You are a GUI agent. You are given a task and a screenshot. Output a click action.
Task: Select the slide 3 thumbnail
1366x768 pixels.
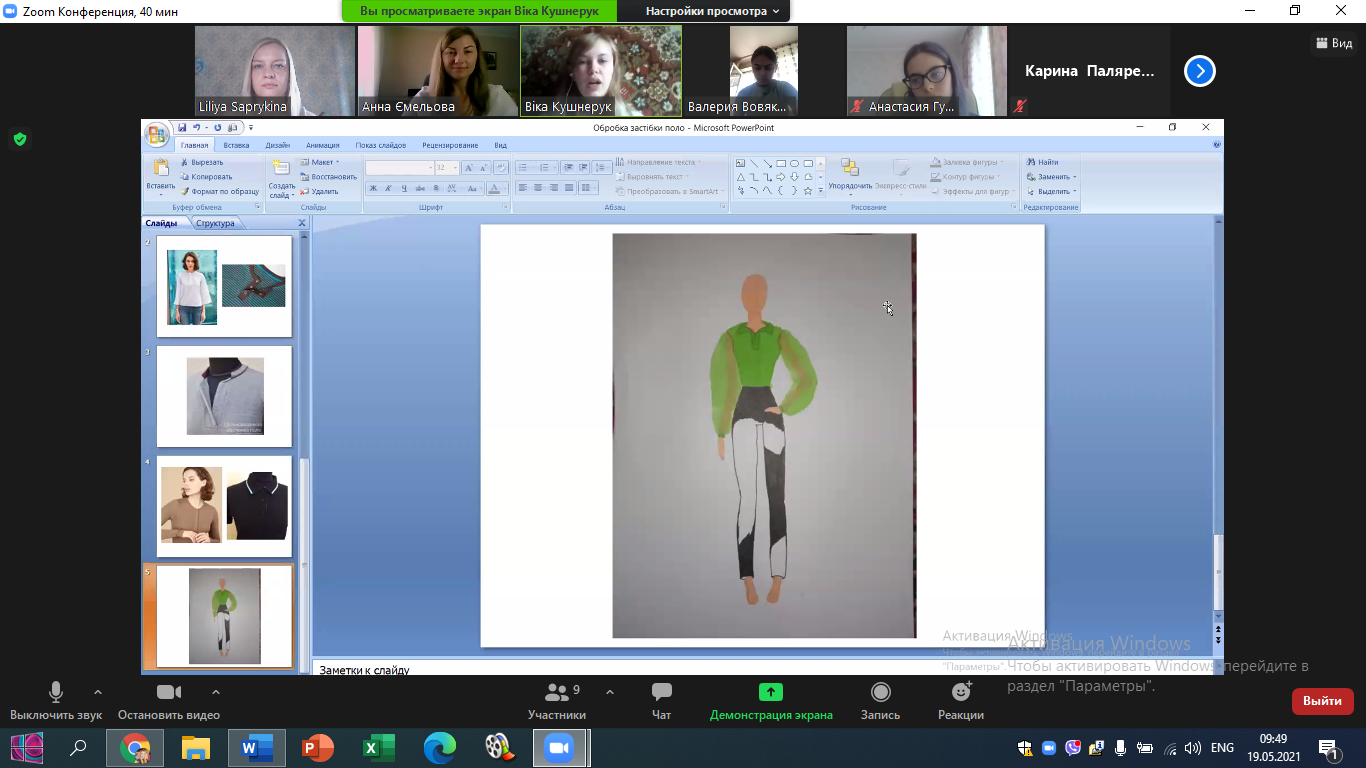click(225, 396)
